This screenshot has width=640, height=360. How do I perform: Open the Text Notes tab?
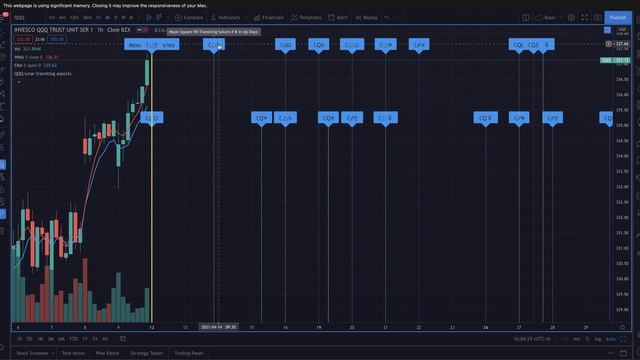point(73,353)
